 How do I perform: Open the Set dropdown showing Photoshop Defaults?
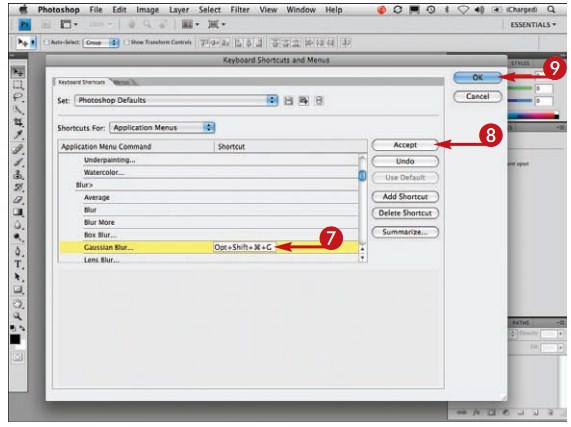[x=176, y=100]
